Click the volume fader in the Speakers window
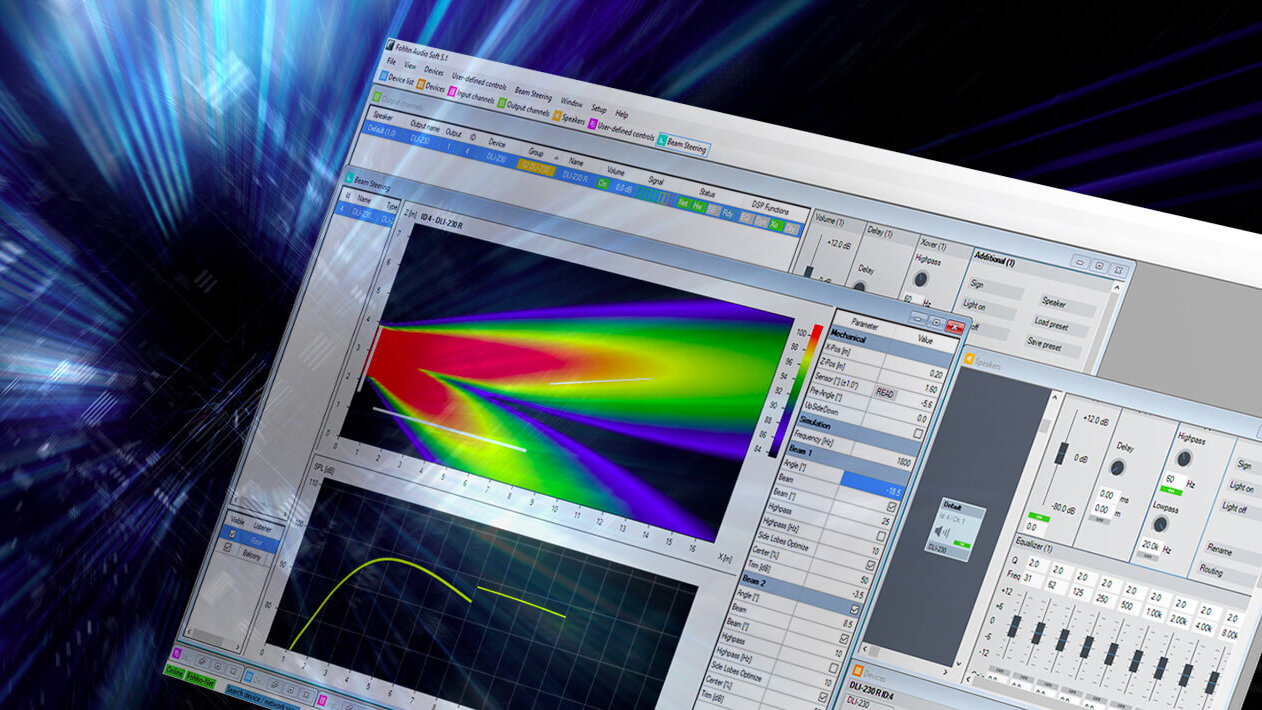The height and width of the screenshot is (710, 1262). coord(1061,453)
